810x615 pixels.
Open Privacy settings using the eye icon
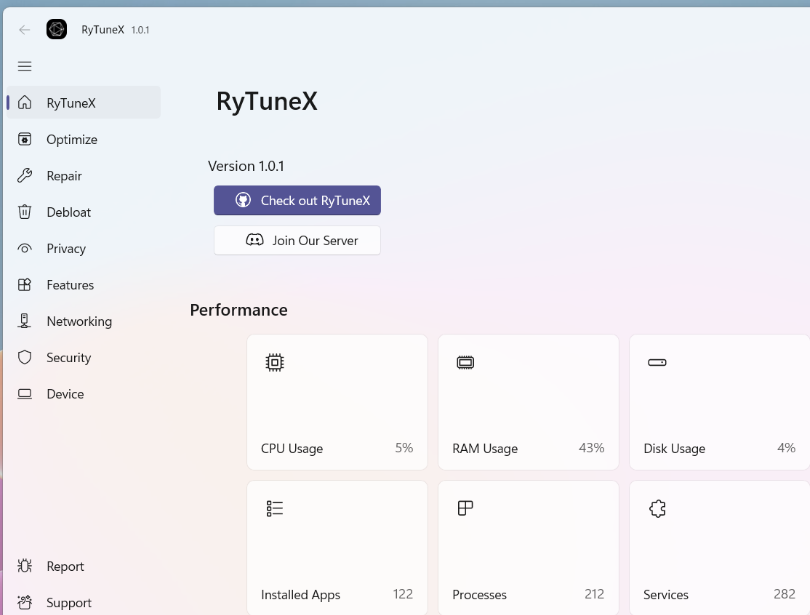[x=24, y=248]
